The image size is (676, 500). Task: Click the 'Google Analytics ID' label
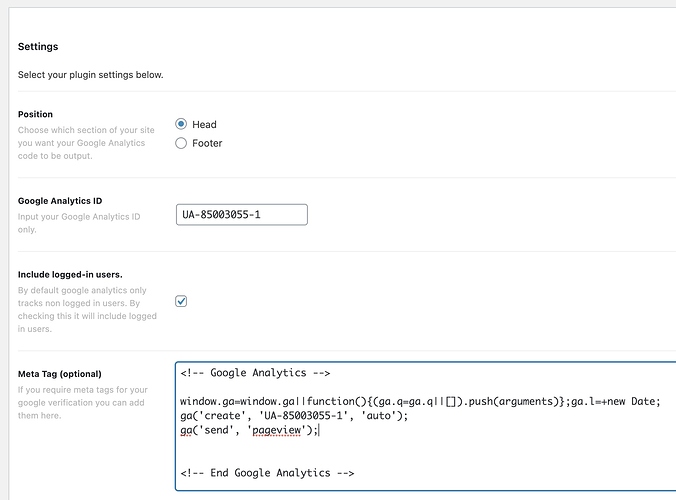click(x=60, y=201)
